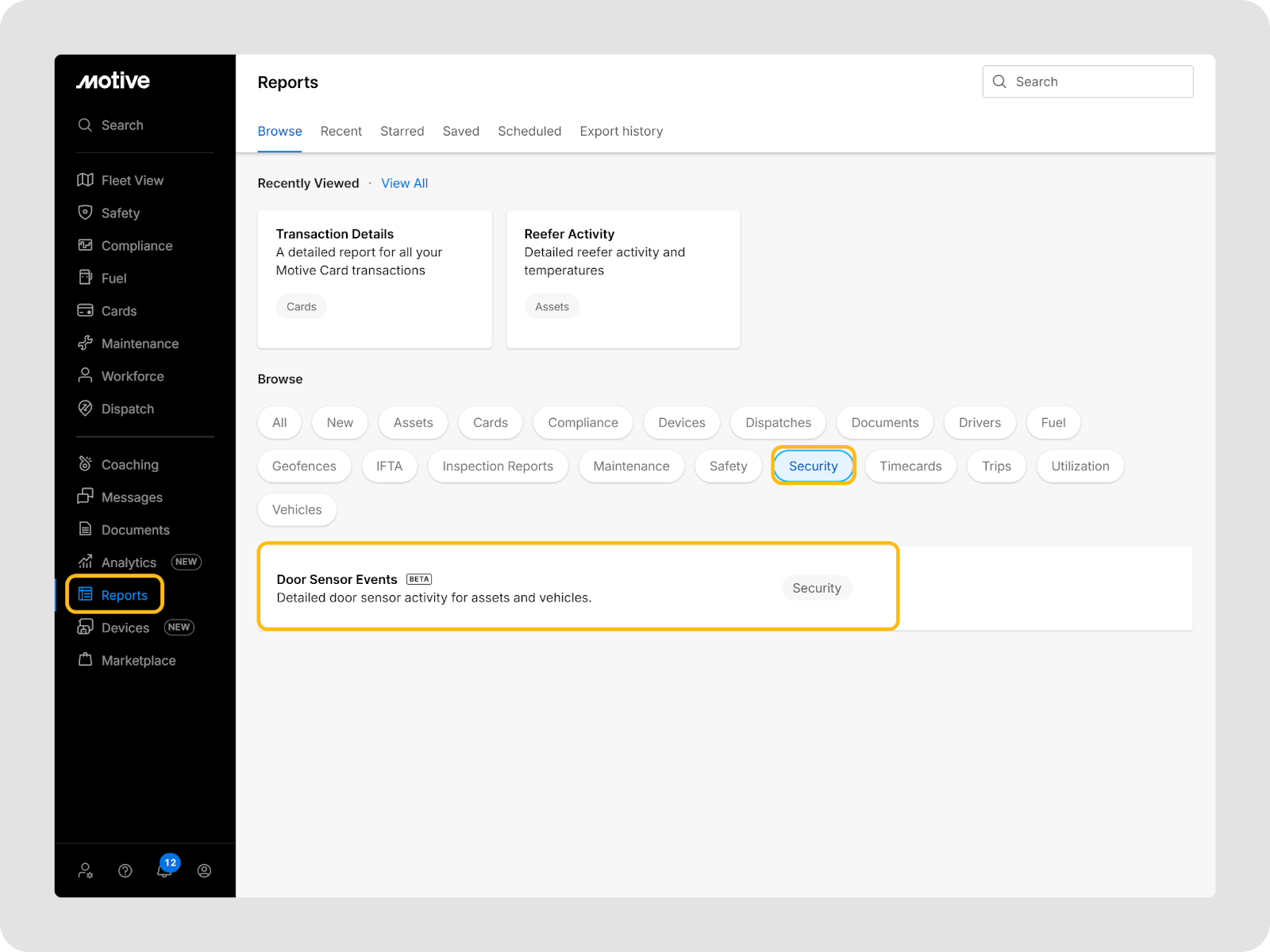
Task: Open the Fleet View map icon
Action: tap(85, 180)
